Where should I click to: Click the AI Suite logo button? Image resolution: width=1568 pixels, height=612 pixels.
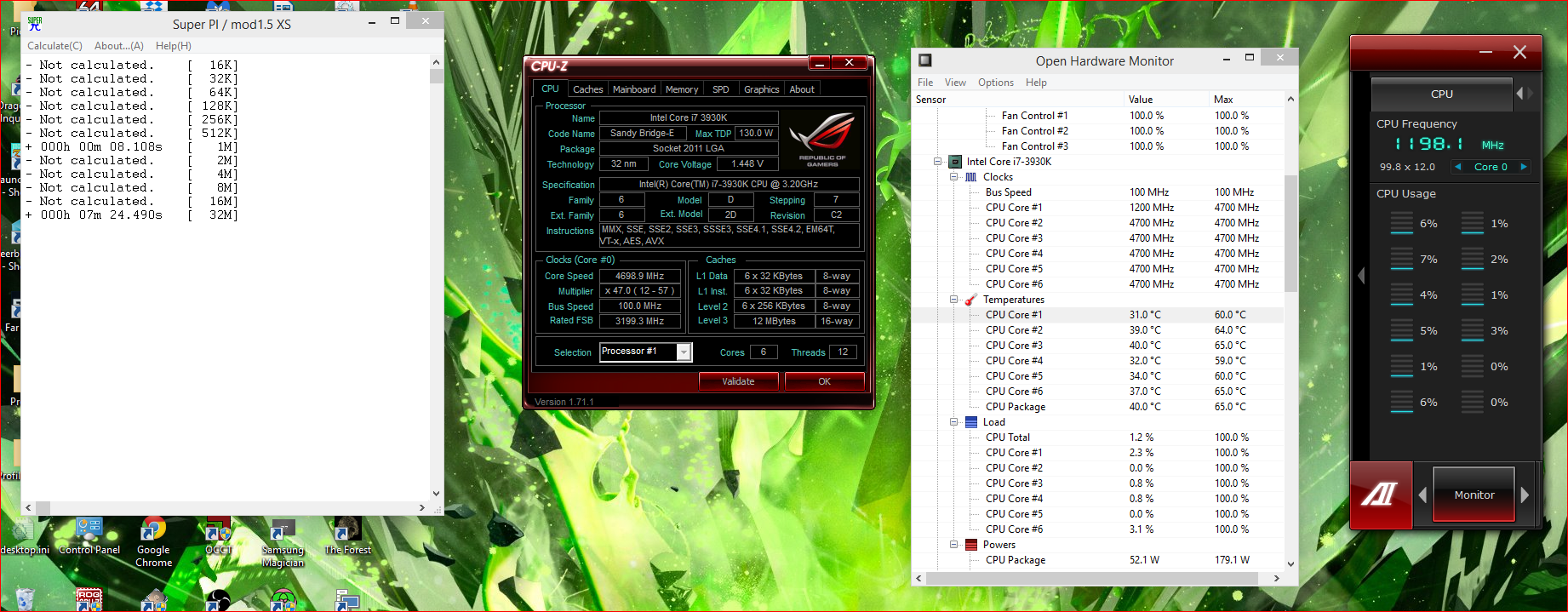(1381, 495)
